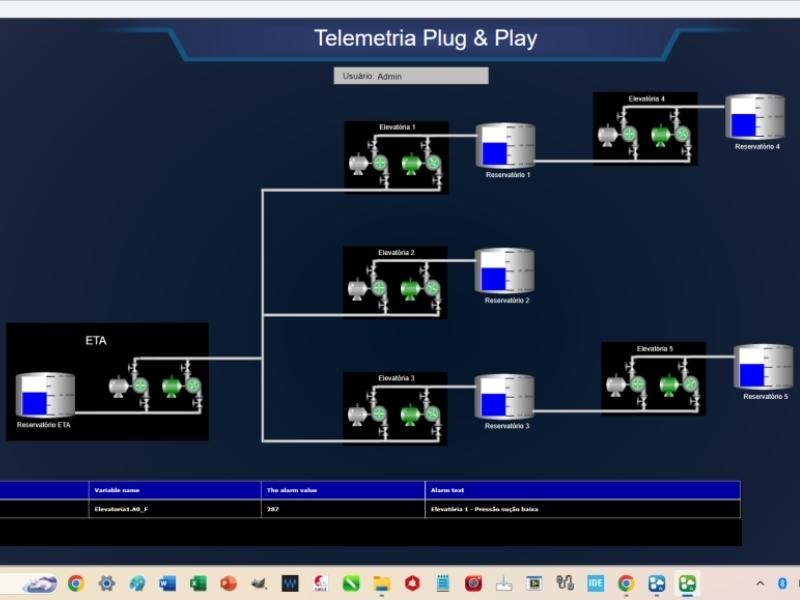Viewport: 800px width, 600px height.
Task: Open Microsoft Word from the taskbar
Action: pos(167,583)
